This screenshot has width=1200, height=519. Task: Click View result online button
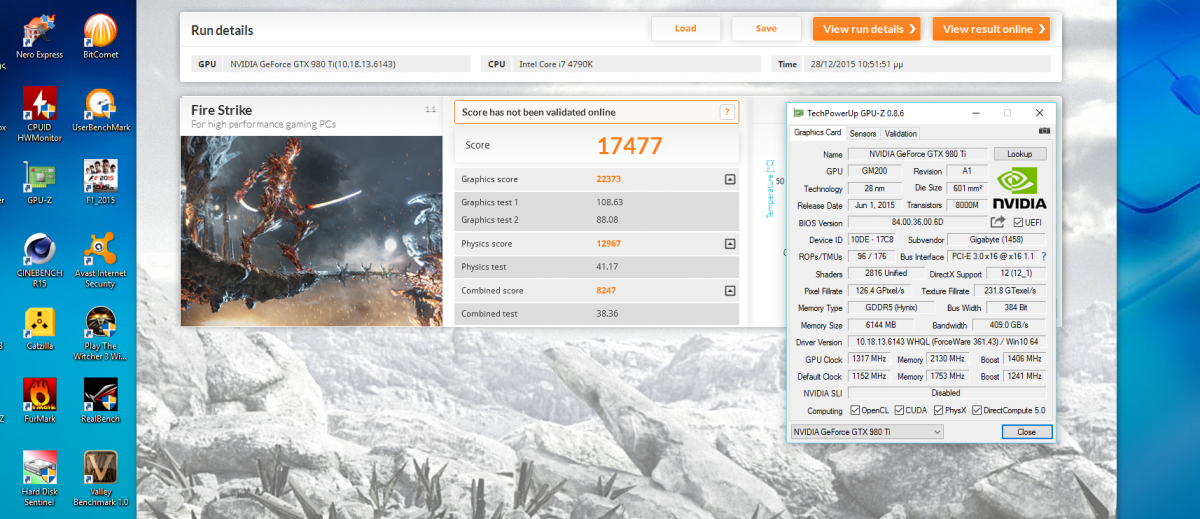click(991, 29)
